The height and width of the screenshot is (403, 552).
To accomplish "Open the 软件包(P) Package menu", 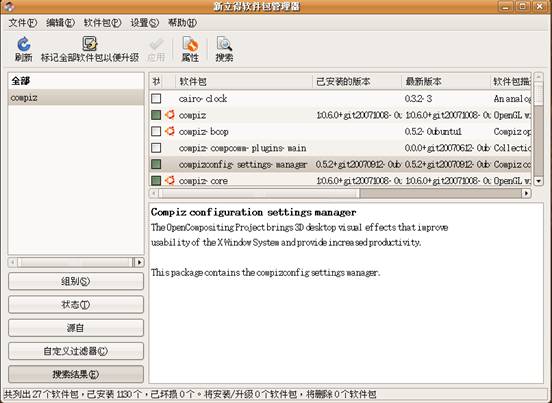I will point(102,23).
